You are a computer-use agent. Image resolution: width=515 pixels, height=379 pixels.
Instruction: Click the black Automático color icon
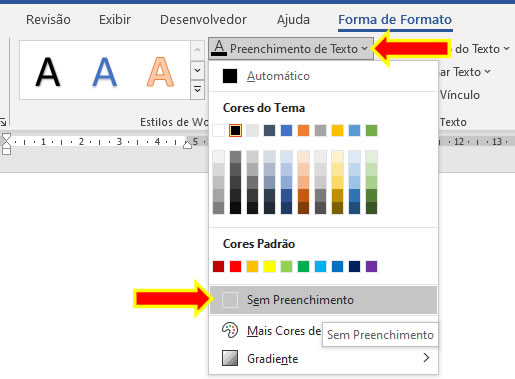click(x=230, y=76)
